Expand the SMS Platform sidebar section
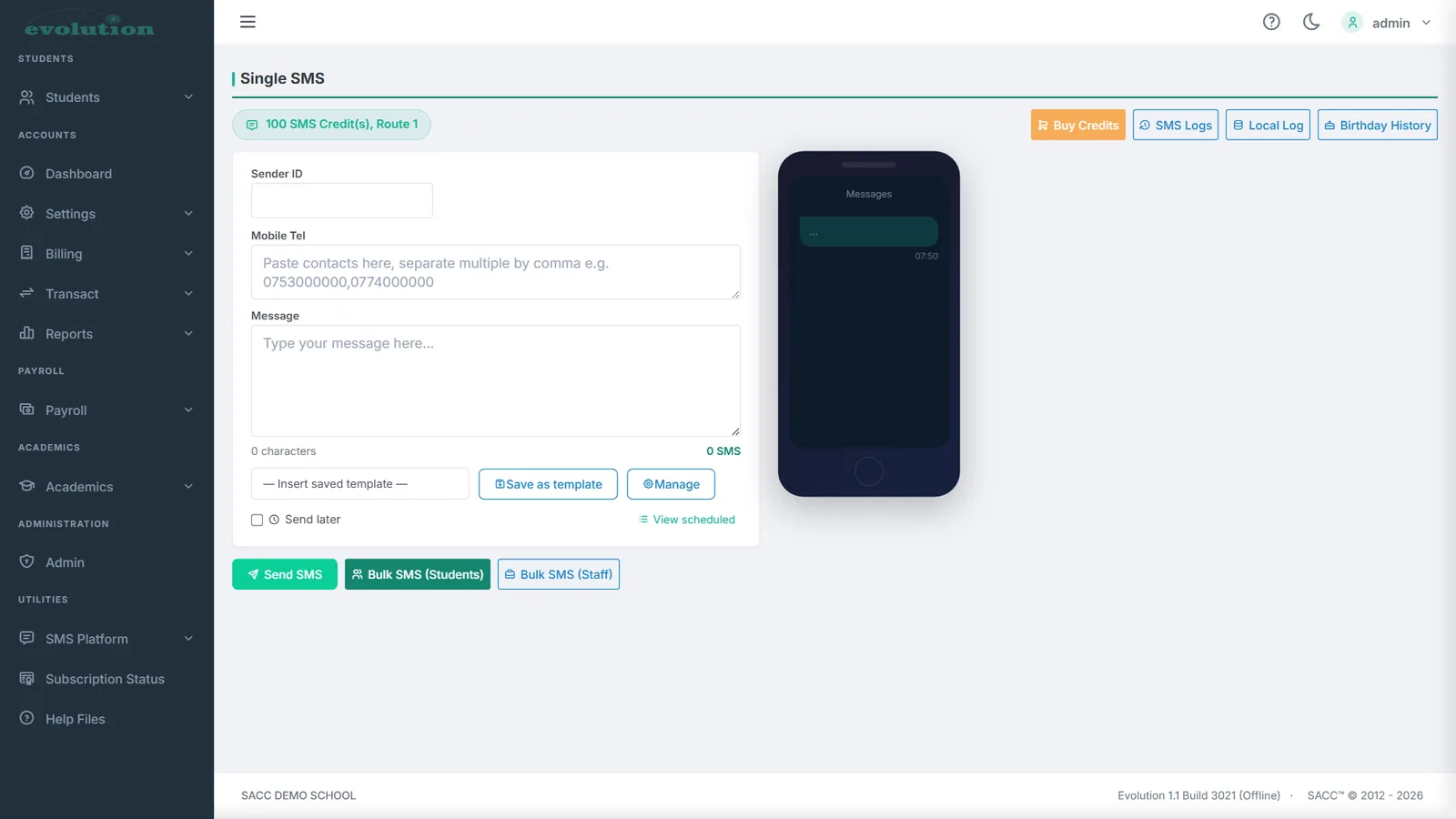 tap(106, 639)
